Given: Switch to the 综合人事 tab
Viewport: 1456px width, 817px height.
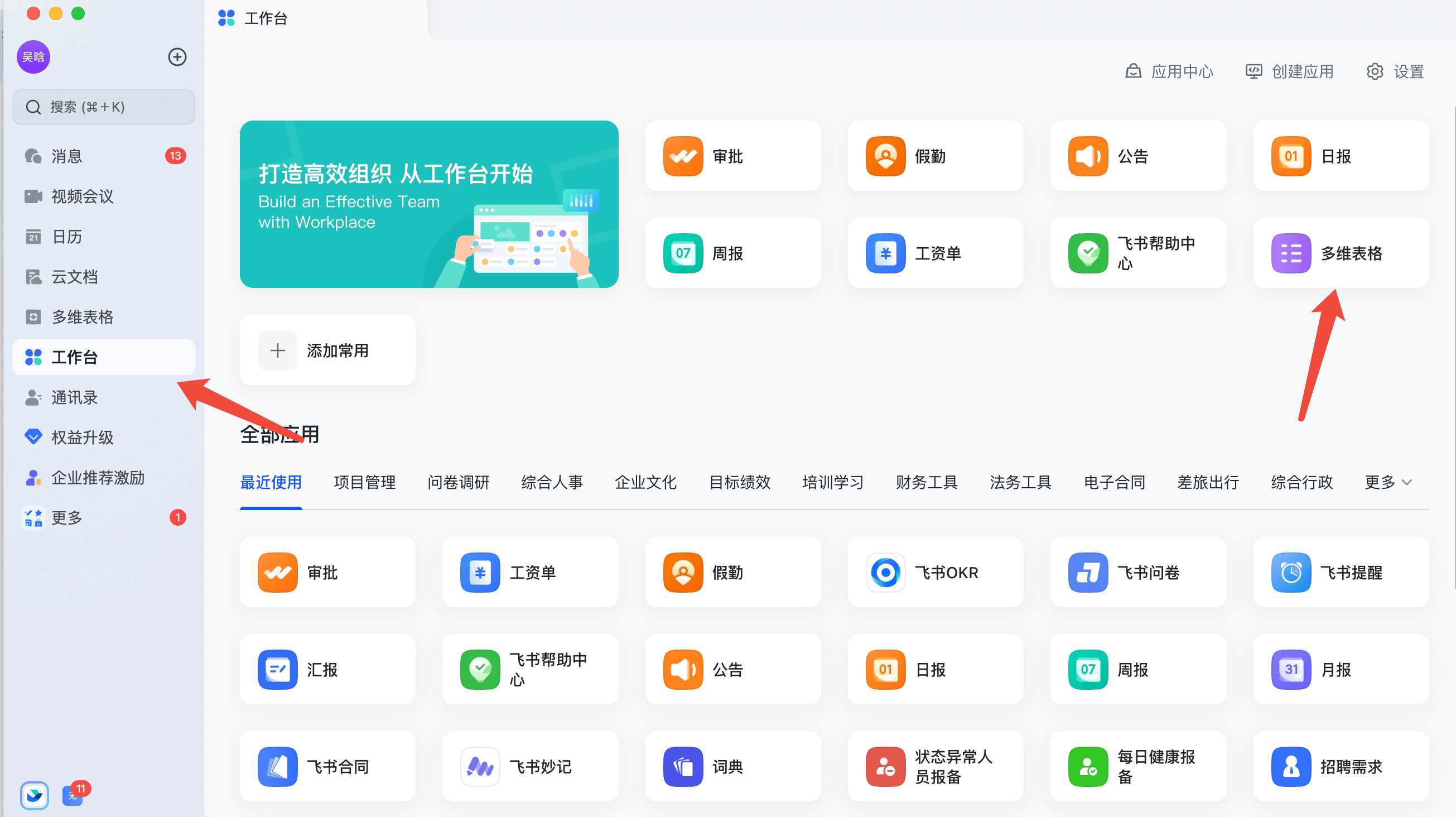Looking at the screenshot, I should tap(552, 482).
